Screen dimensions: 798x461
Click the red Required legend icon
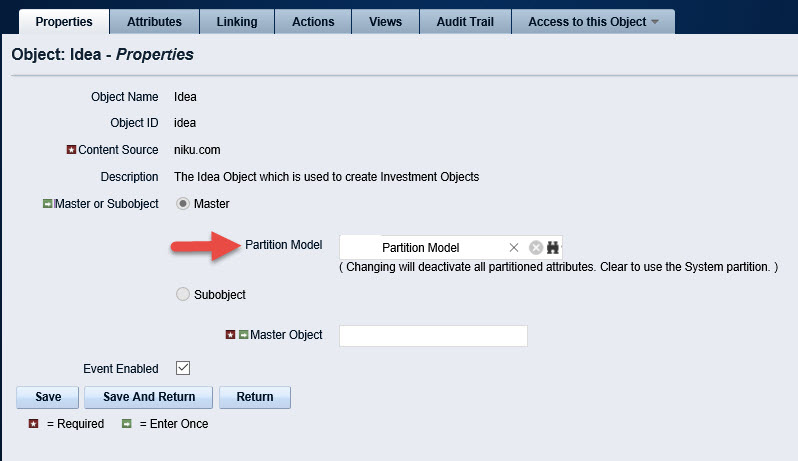point(34,423)
